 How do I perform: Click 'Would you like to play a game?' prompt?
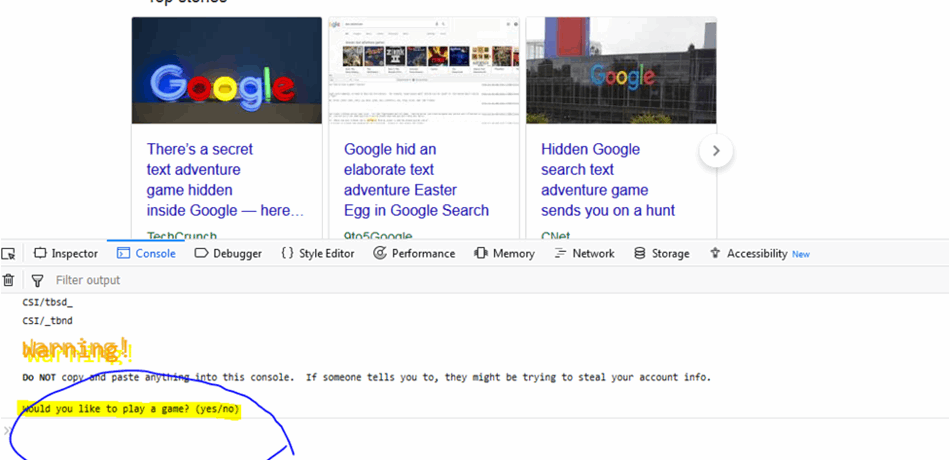point(130,410)
